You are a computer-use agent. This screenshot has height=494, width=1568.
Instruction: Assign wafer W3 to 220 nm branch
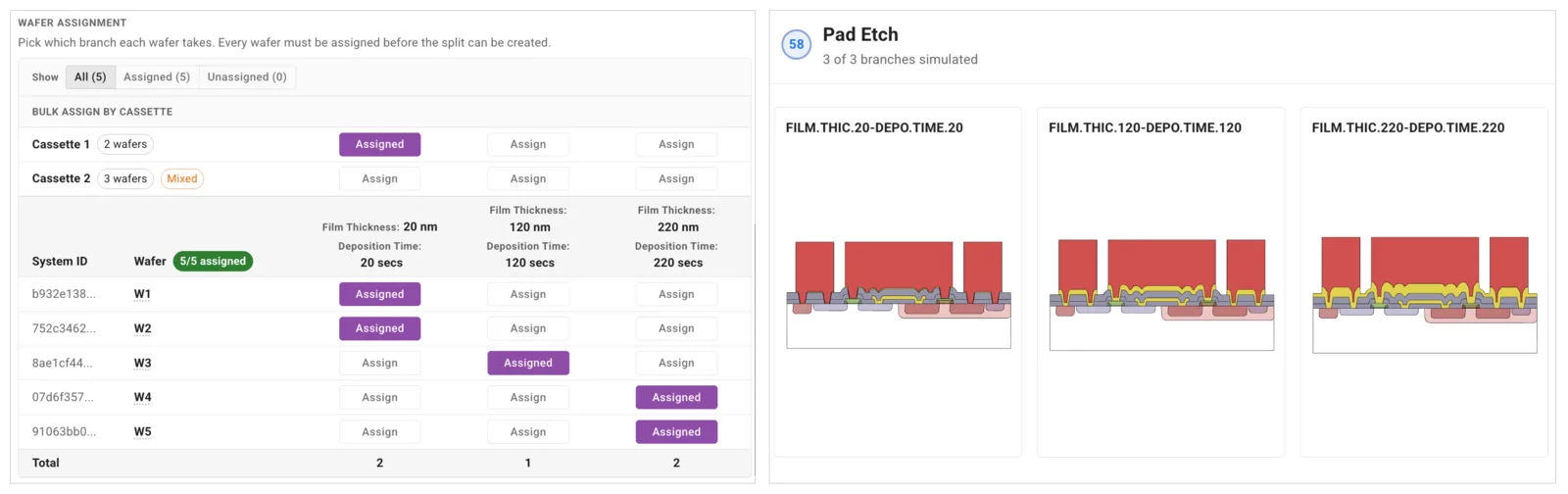click(676, 363)
